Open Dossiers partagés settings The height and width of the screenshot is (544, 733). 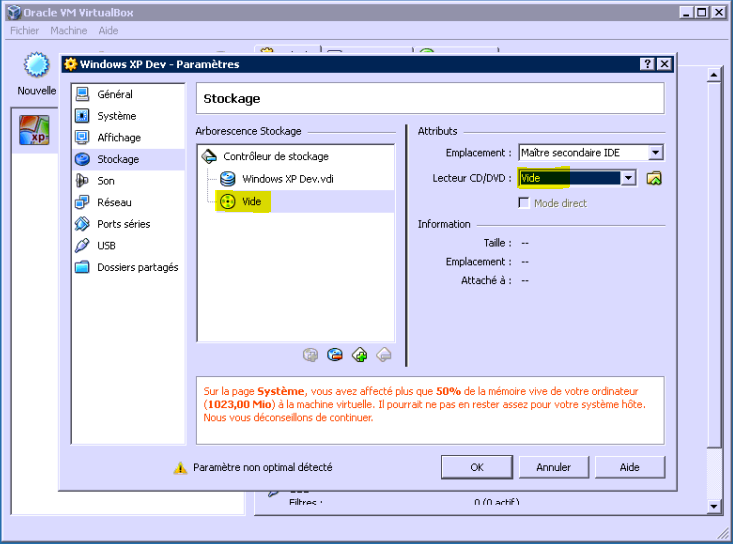[x=137, y=267]
